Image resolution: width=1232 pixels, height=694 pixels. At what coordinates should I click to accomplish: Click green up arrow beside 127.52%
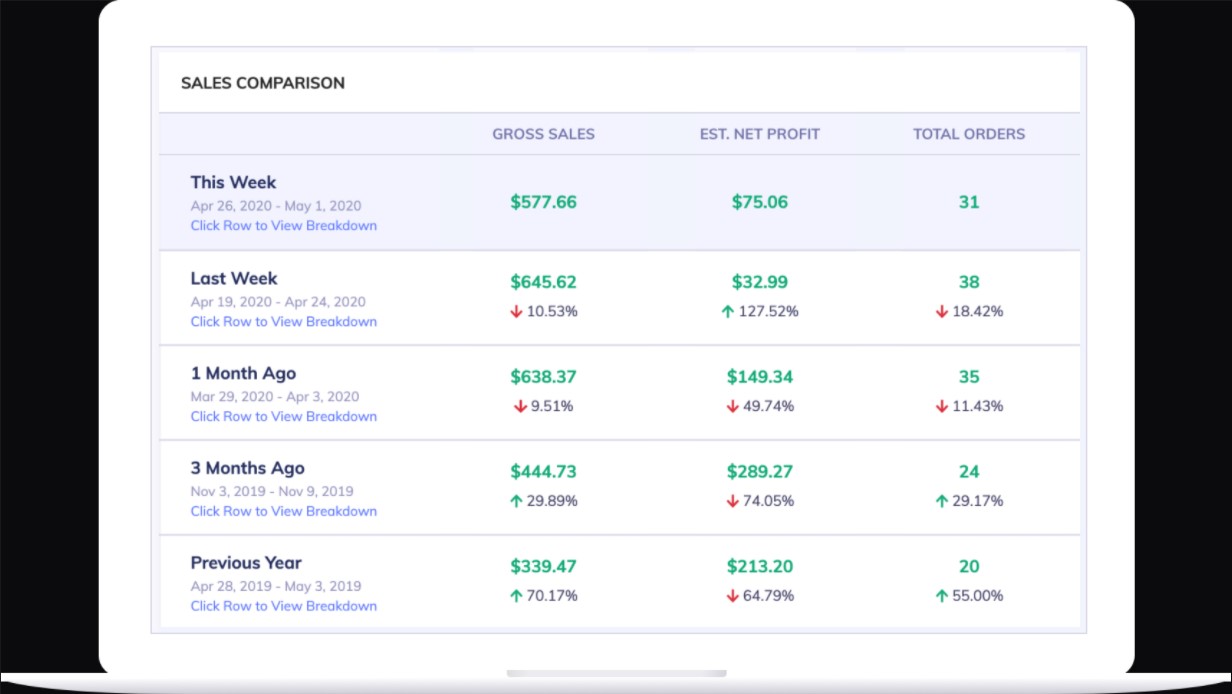point(728,312)
